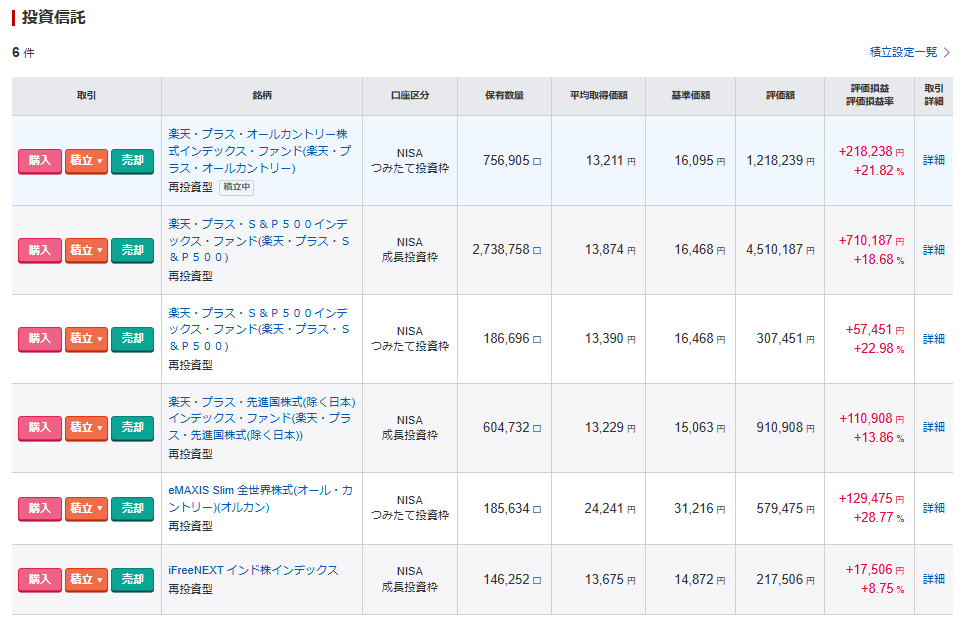962x622 pixels.
Task: Open iFreeNEXT インド株インデックス fund link
Action: click(x=253, y=570)
